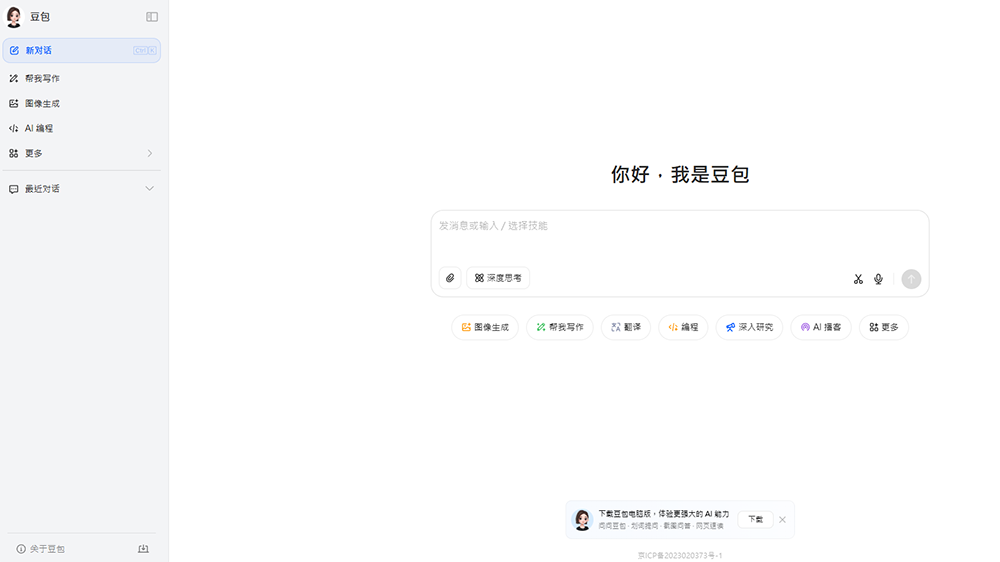Click the microphone voice input icon

[x=878, y=279]
